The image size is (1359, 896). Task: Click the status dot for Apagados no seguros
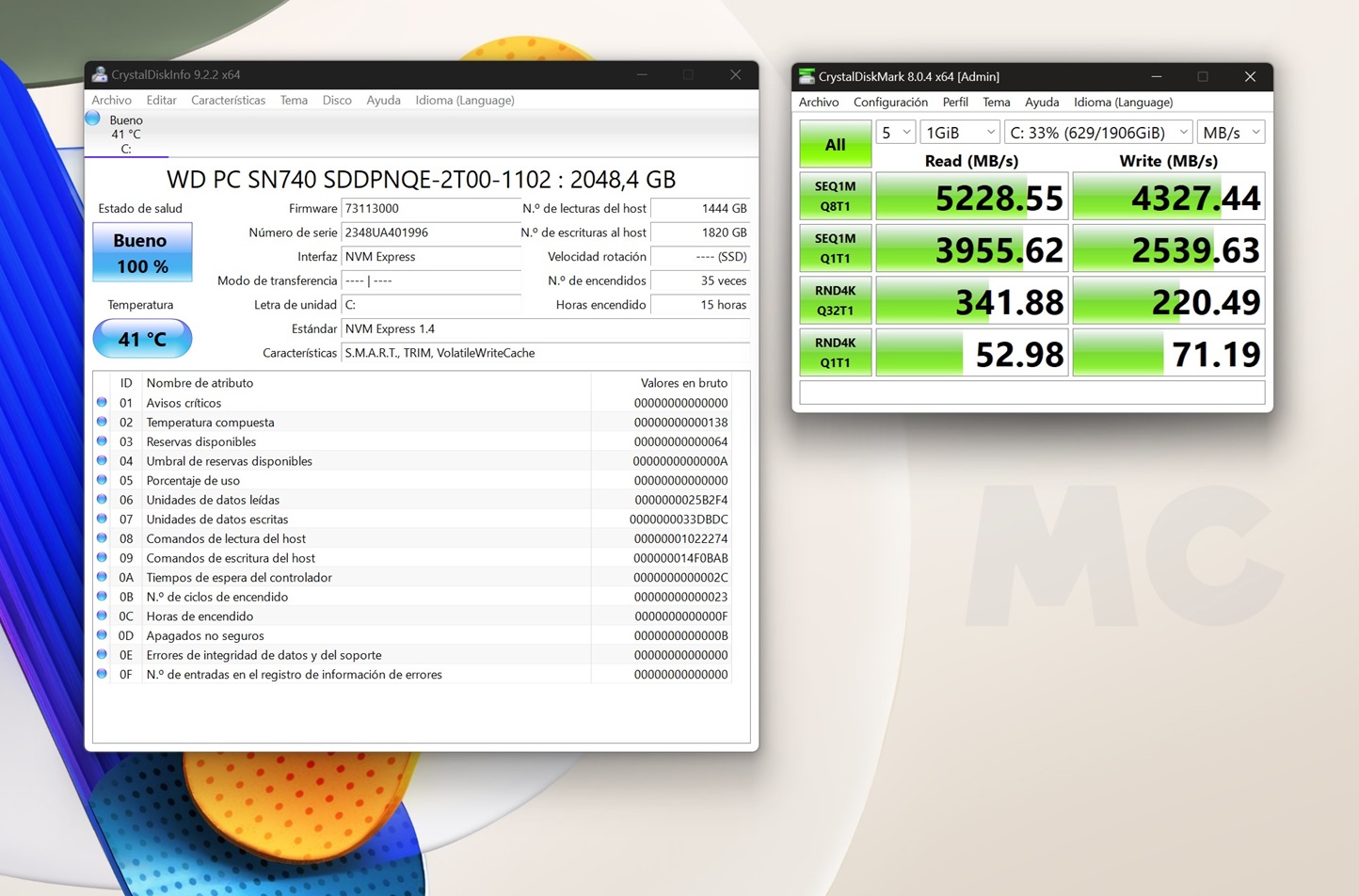pyautogui.click(x=102, y=635)
